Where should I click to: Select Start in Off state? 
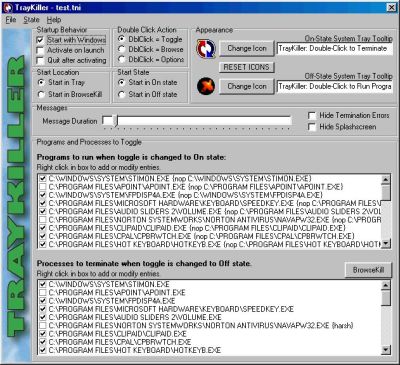pos(122,95)
